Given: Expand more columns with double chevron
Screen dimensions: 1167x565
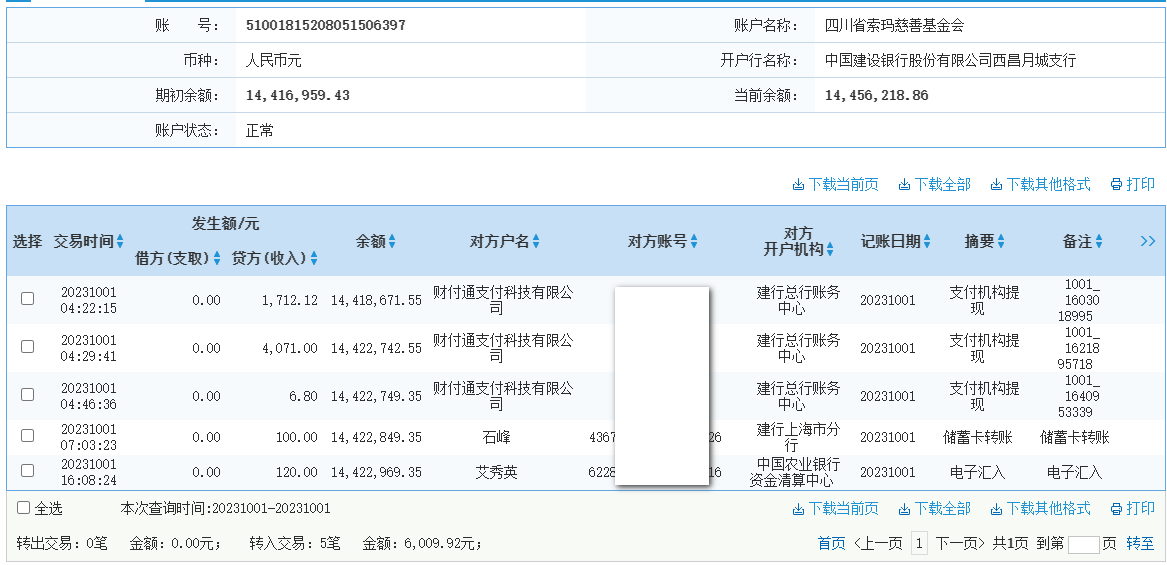Looking at the screenshot, I should [1148, 241].
